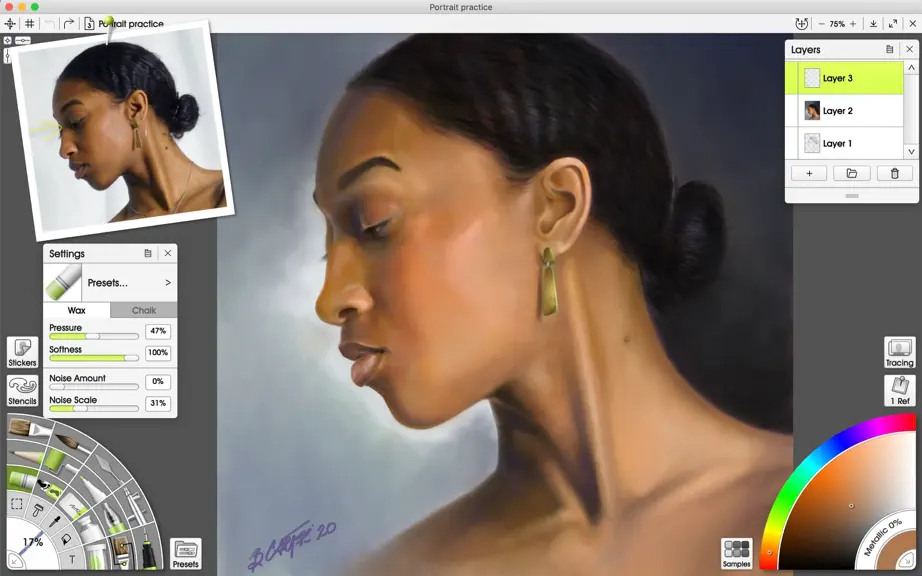922x576 pixels.
Task: Toggle fullscreen workbench mode icon
Action: coord(893,24)
